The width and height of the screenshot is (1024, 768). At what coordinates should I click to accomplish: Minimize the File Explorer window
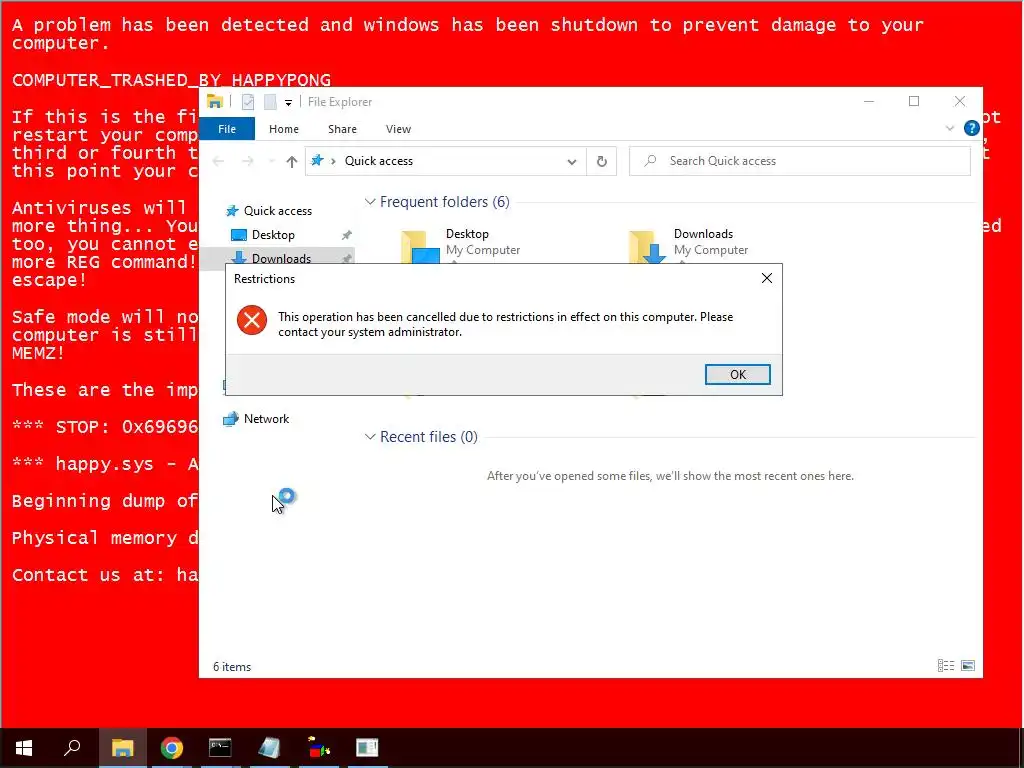869,101
